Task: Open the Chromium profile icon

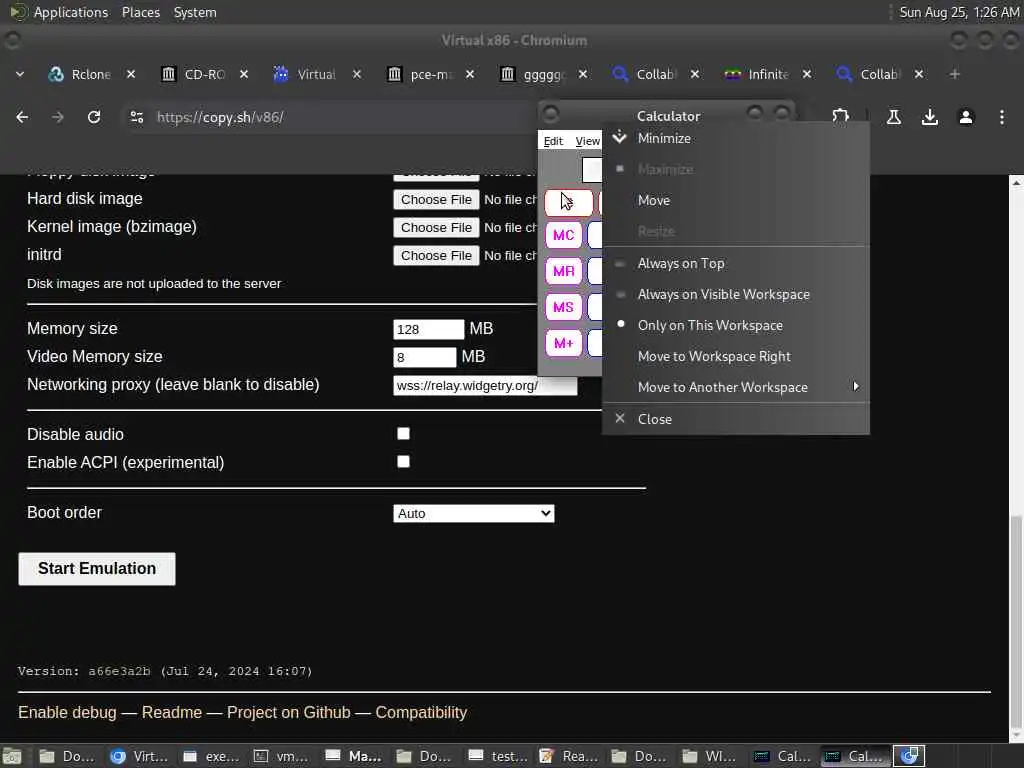Action: [965, 117]
